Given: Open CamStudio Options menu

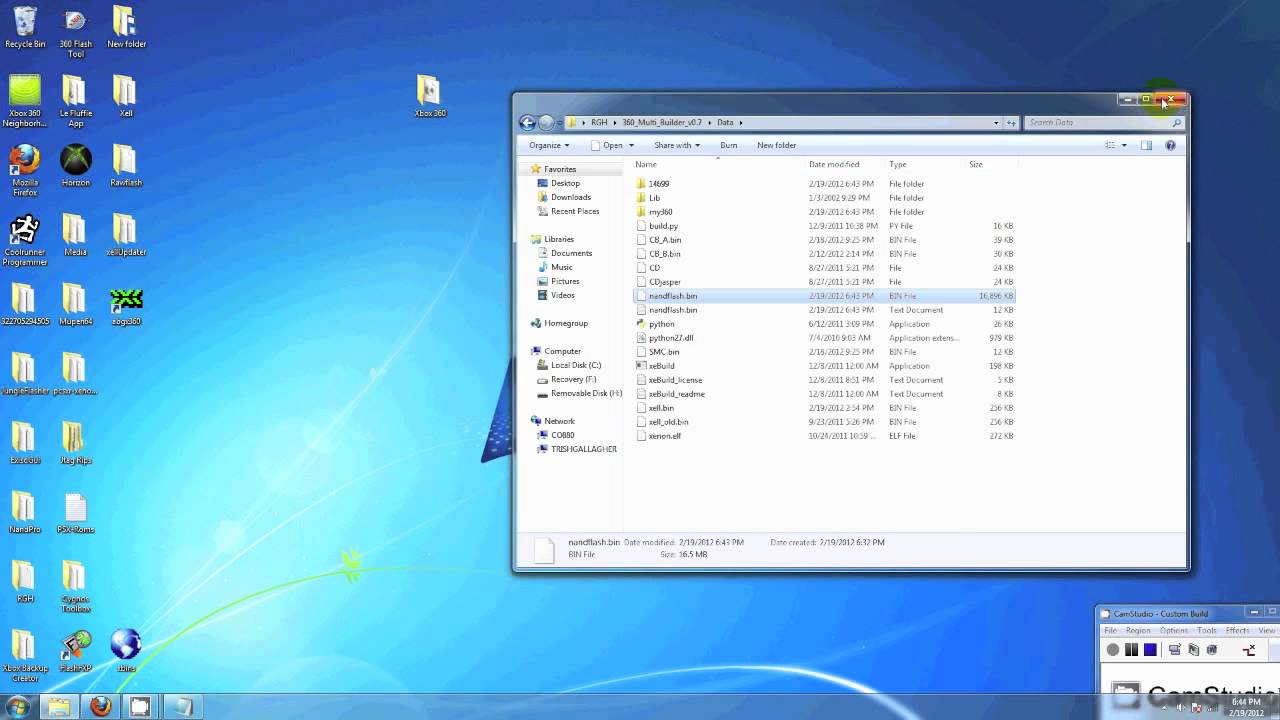Looking at the screenshot, I should pos(1174,631).
